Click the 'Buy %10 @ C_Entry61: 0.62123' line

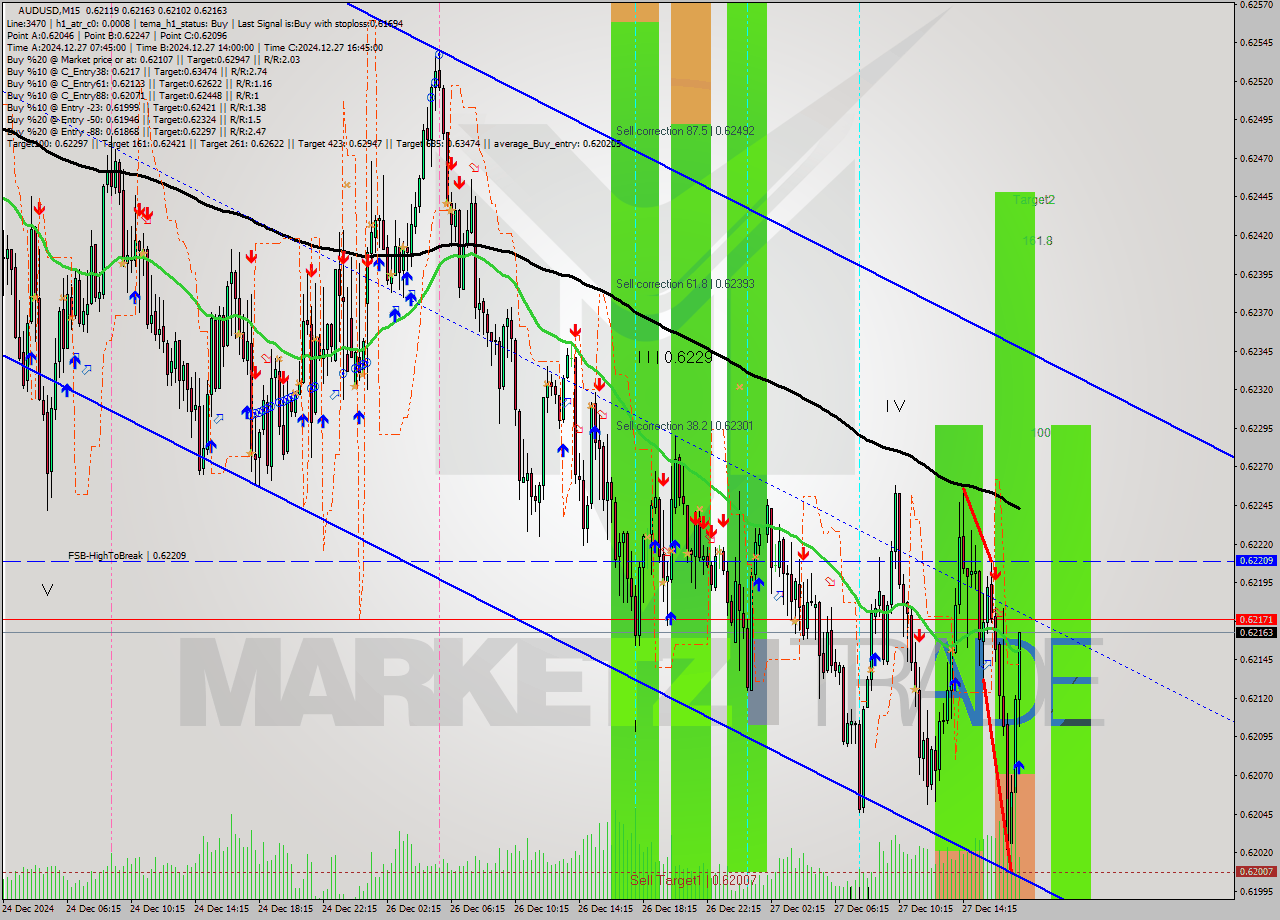click(x=139, y=83)
